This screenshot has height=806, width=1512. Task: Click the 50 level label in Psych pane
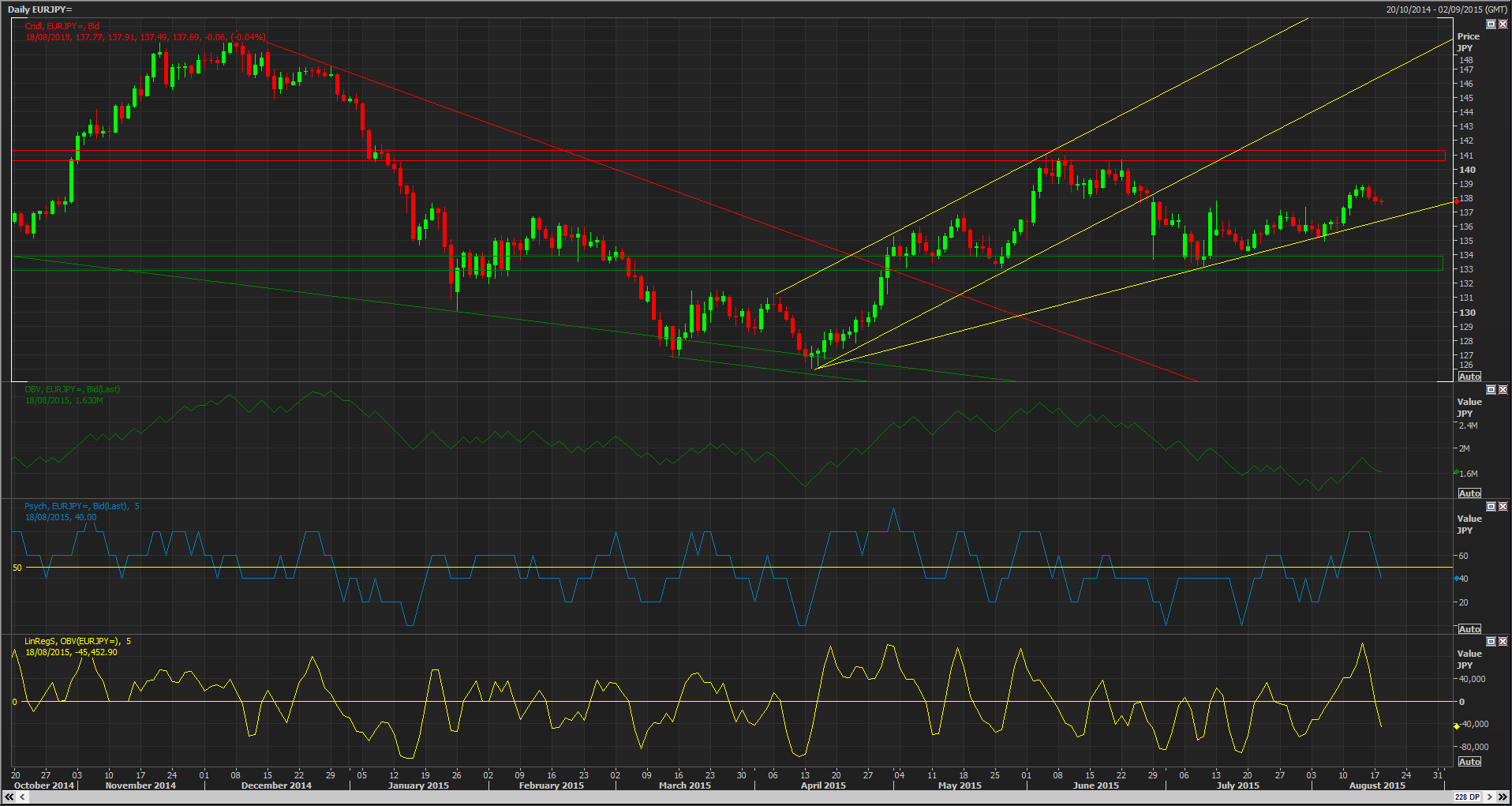17,568
